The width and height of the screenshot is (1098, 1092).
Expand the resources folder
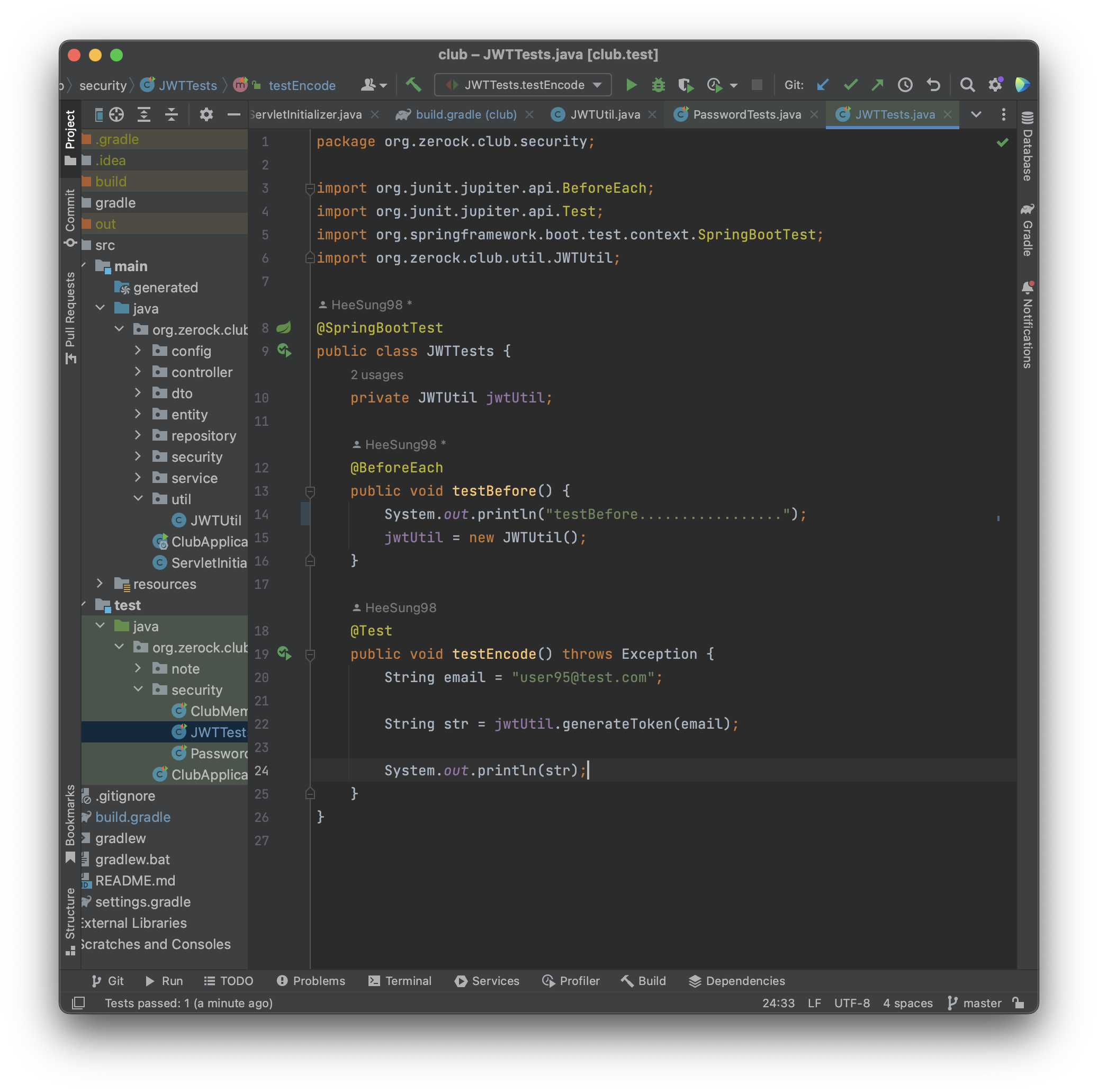point(100,583)
